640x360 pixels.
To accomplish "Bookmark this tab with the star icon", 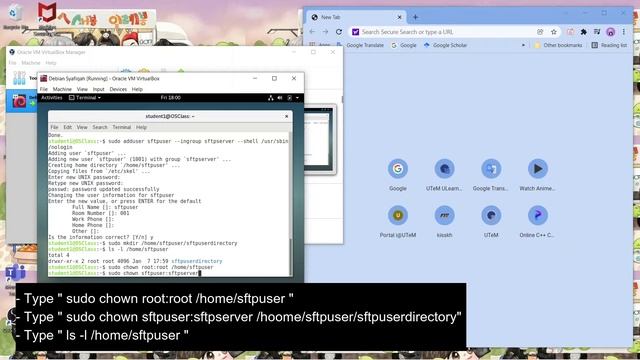I will click(x=554, y=32).
